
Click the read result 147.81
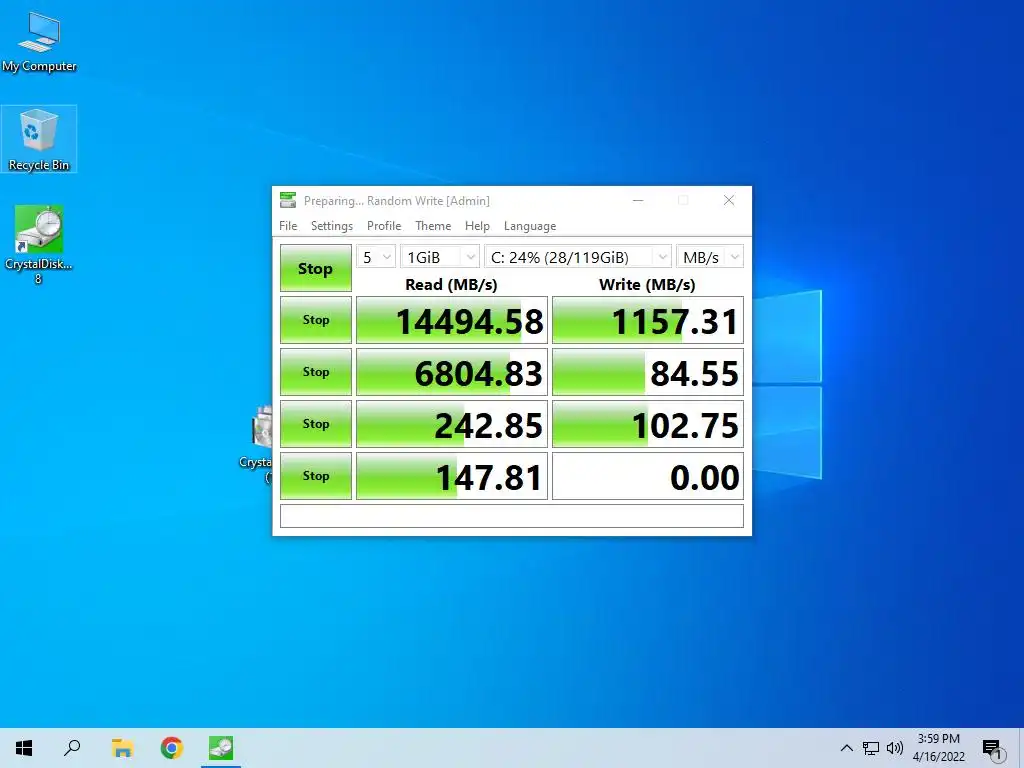click(x=451, y=476)
